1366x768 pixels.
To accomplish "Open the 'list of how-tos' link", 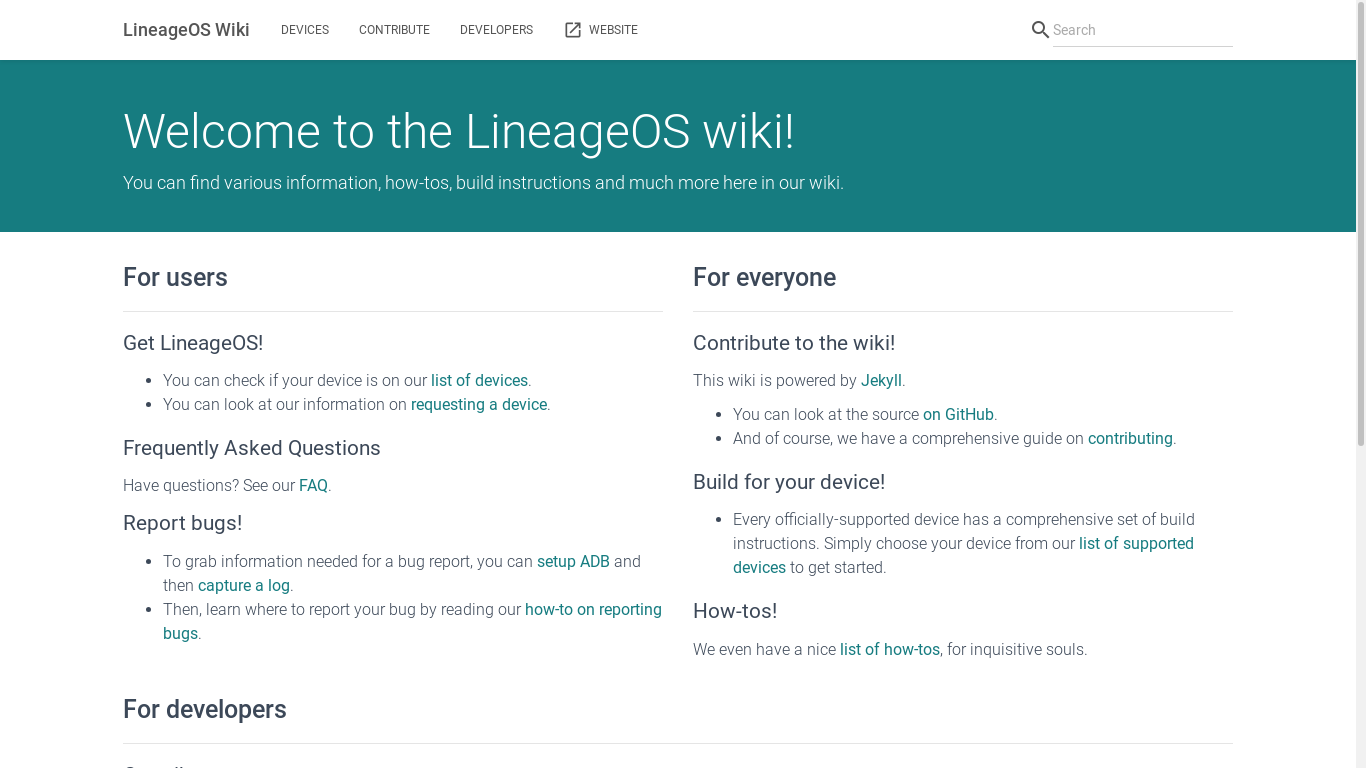I will [890, 650].
